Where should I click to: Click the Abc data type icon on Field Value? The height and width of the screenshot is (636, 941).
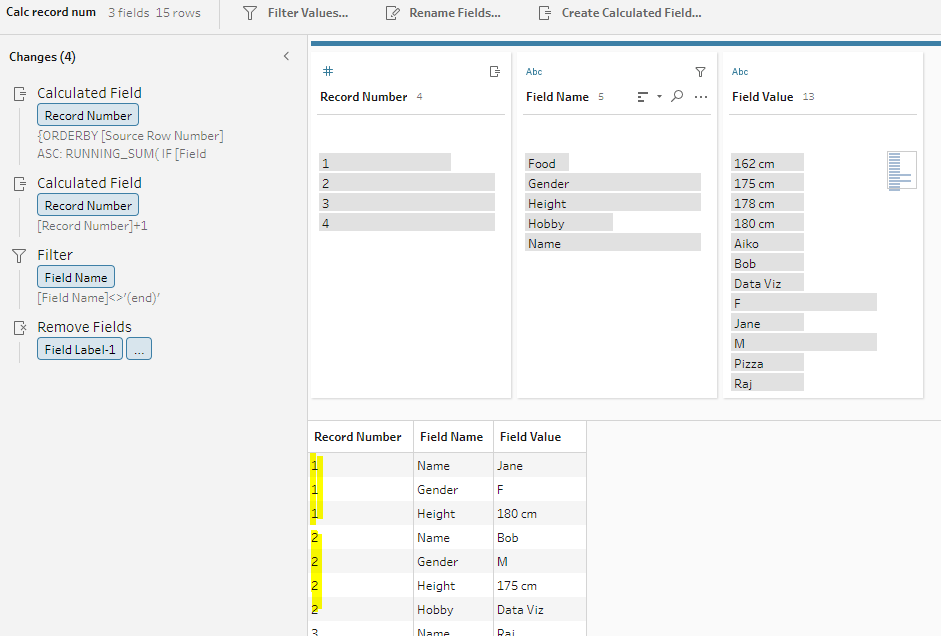click(x=740, y=72)
